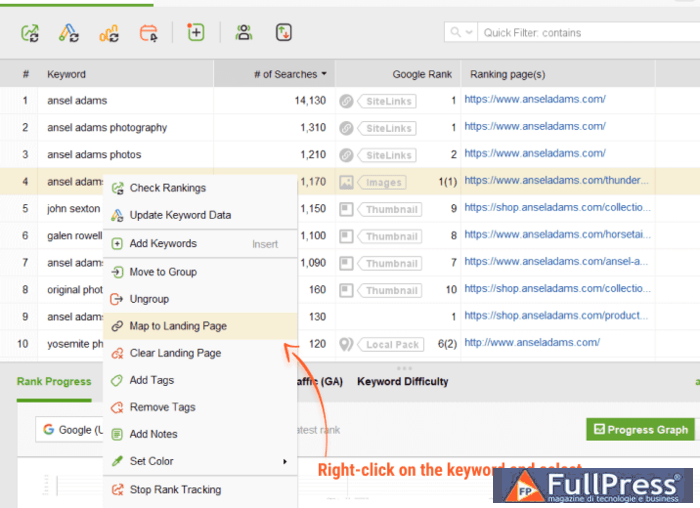The width and height of the screenshot is (700, 508).
Task: Click the SiteLinks tag in row 2
Action: pos(388,128)
